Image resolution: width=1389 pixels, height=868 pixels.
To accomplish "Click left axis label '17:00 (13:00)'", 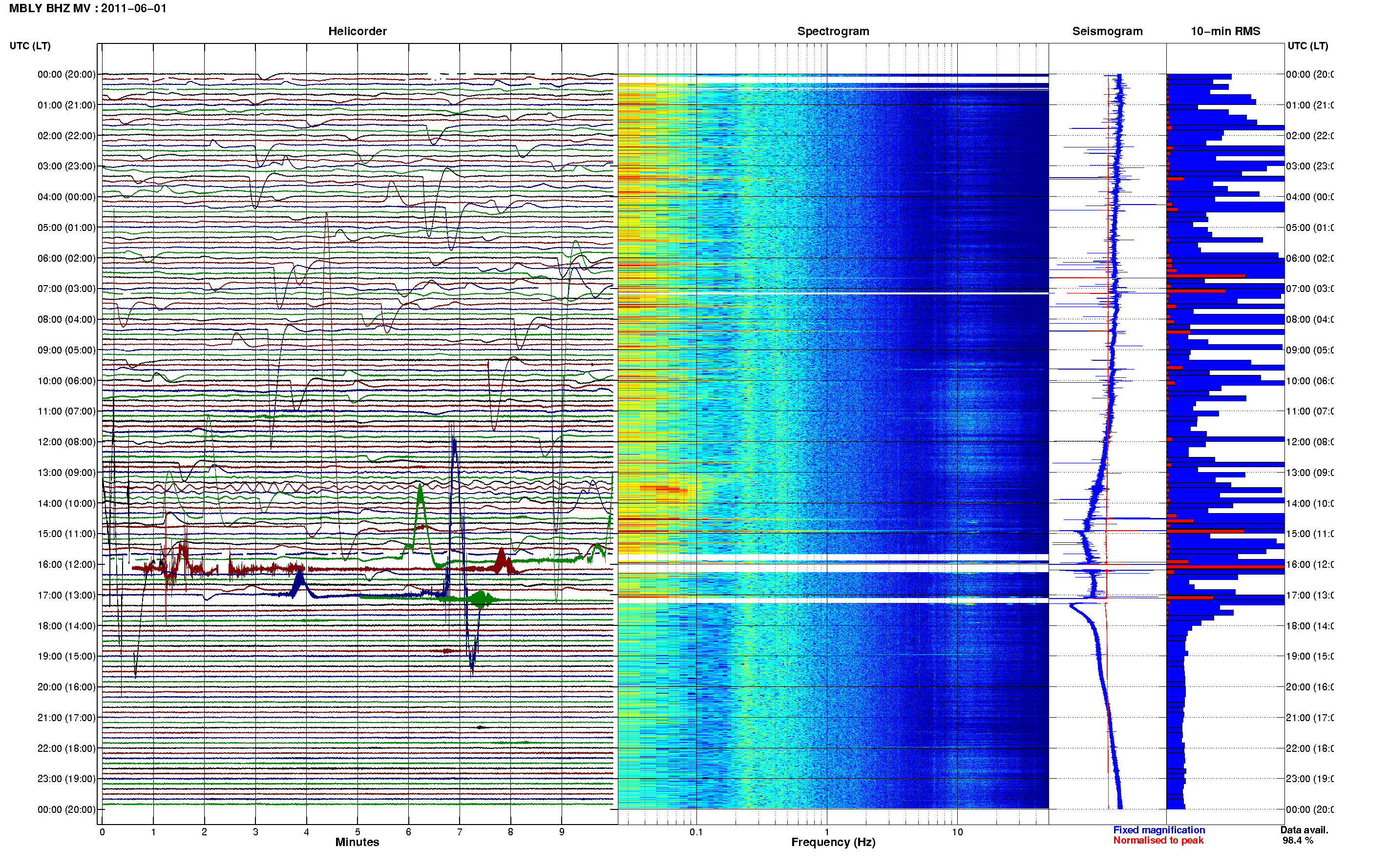I will click(66, 595).
